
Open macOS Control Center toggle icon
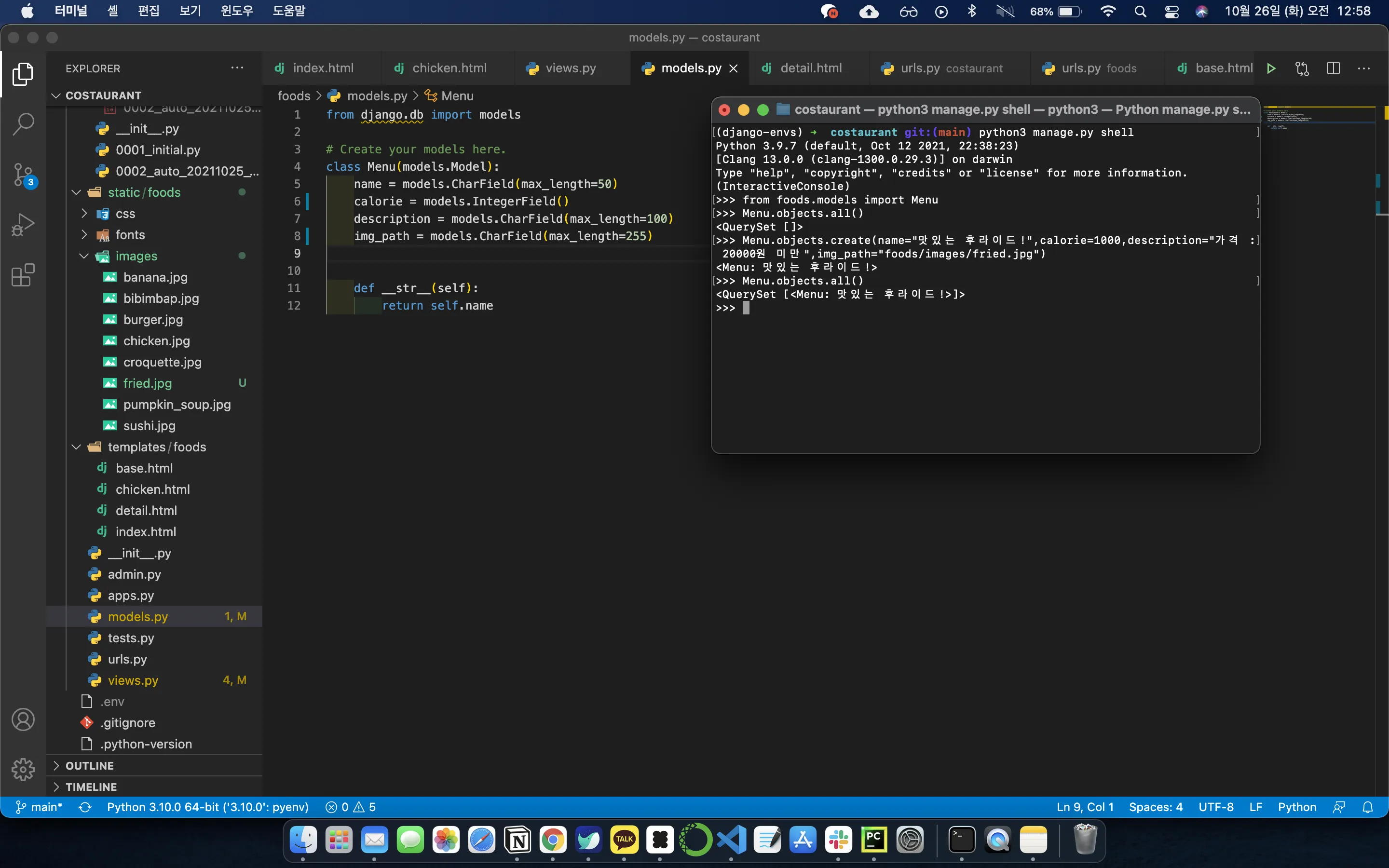tap(1171, 12)
